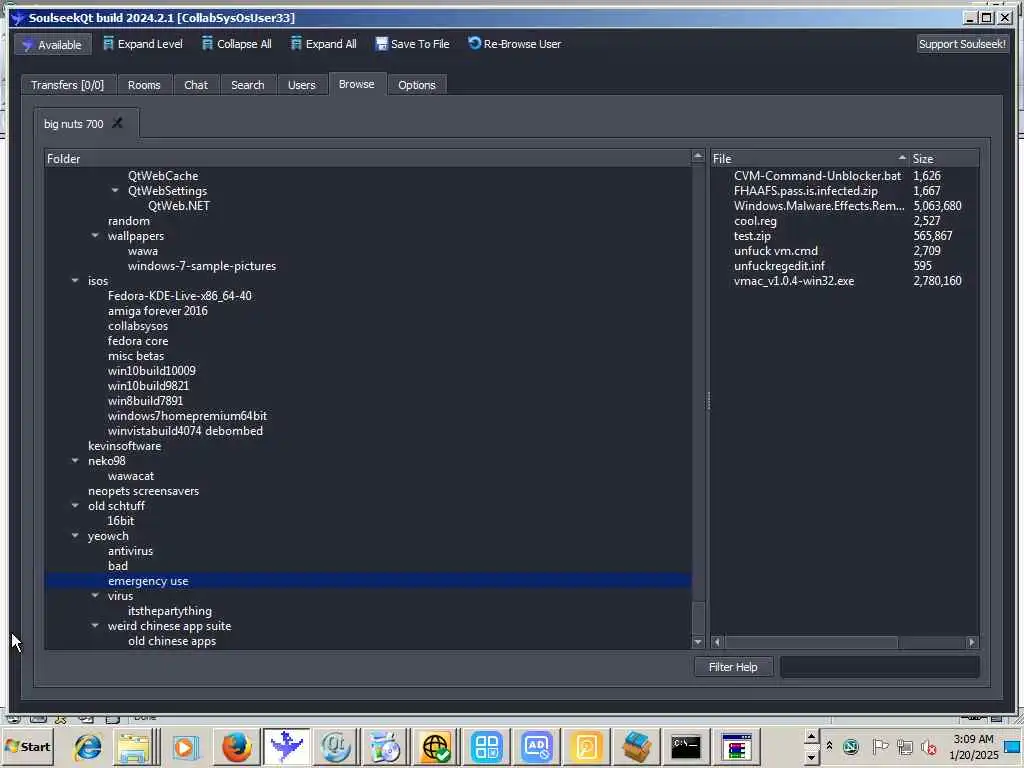The image size is (1024, 768).
Task: Select the itsthepartything folder
Action: coord(170,611)
